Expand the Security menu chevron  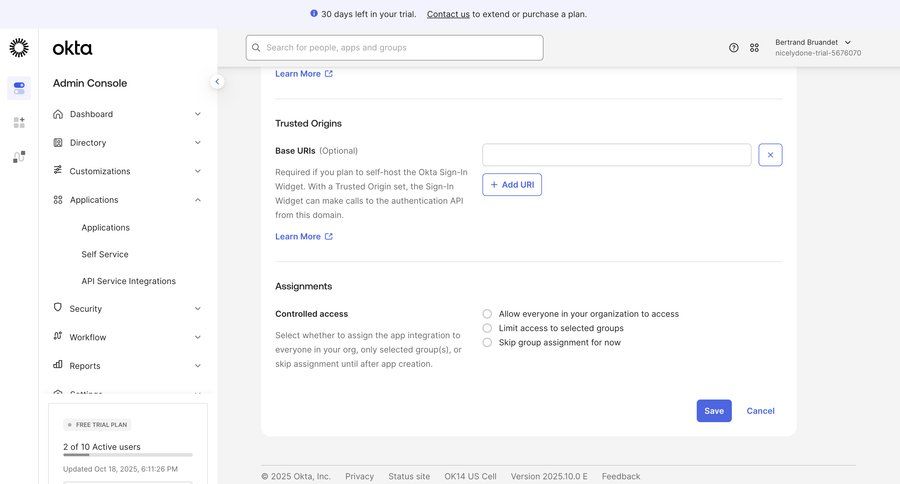[197, 308]
